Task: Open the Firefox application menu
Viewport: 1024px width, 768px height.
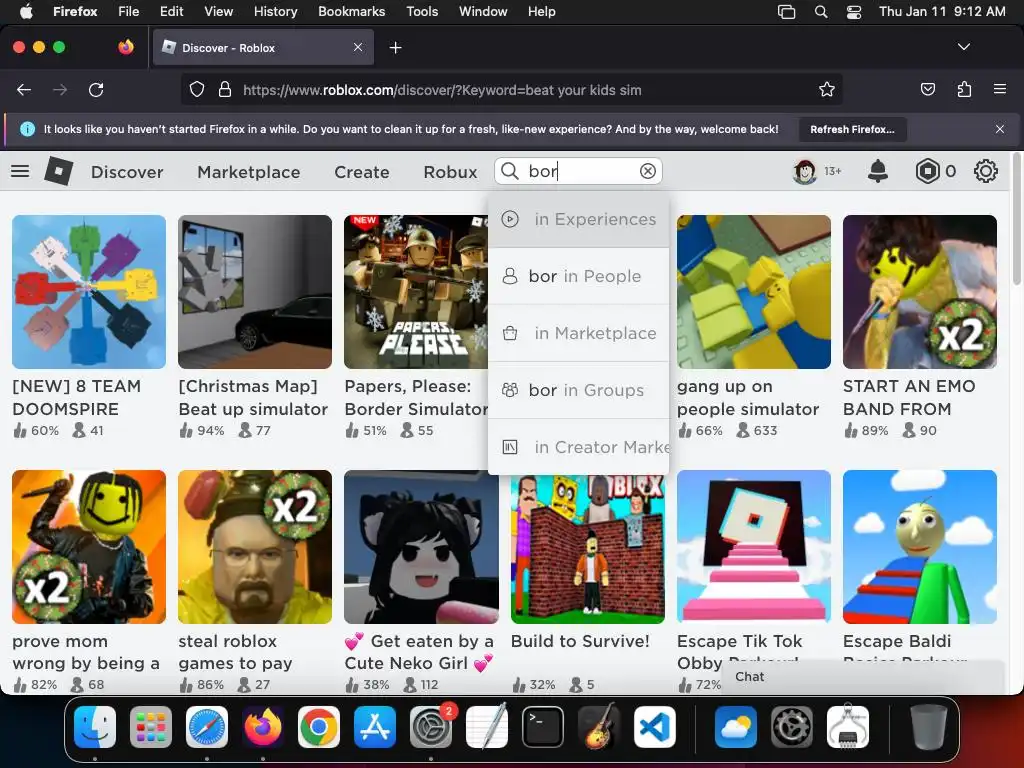Action: coord(1000,89)
